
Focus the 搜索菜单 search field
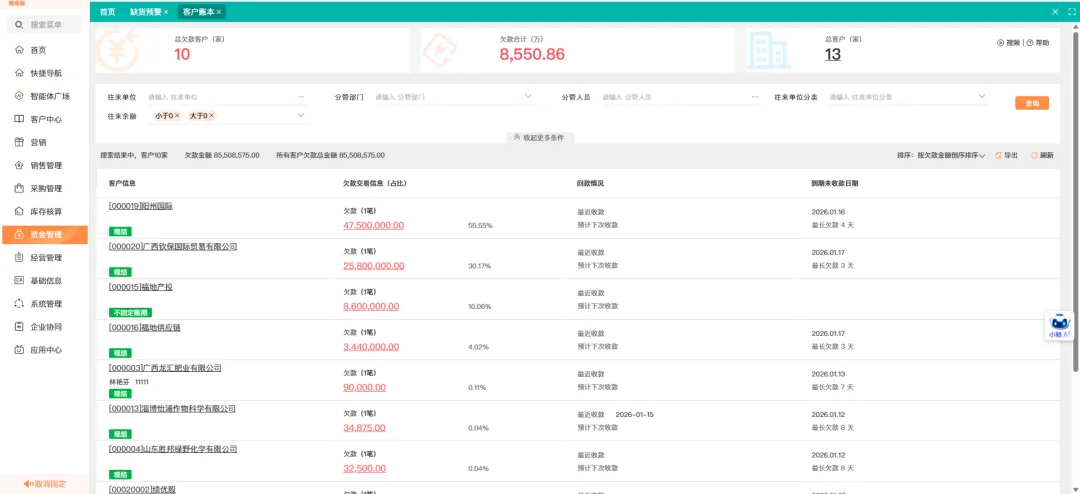click(x=45, y=25)
